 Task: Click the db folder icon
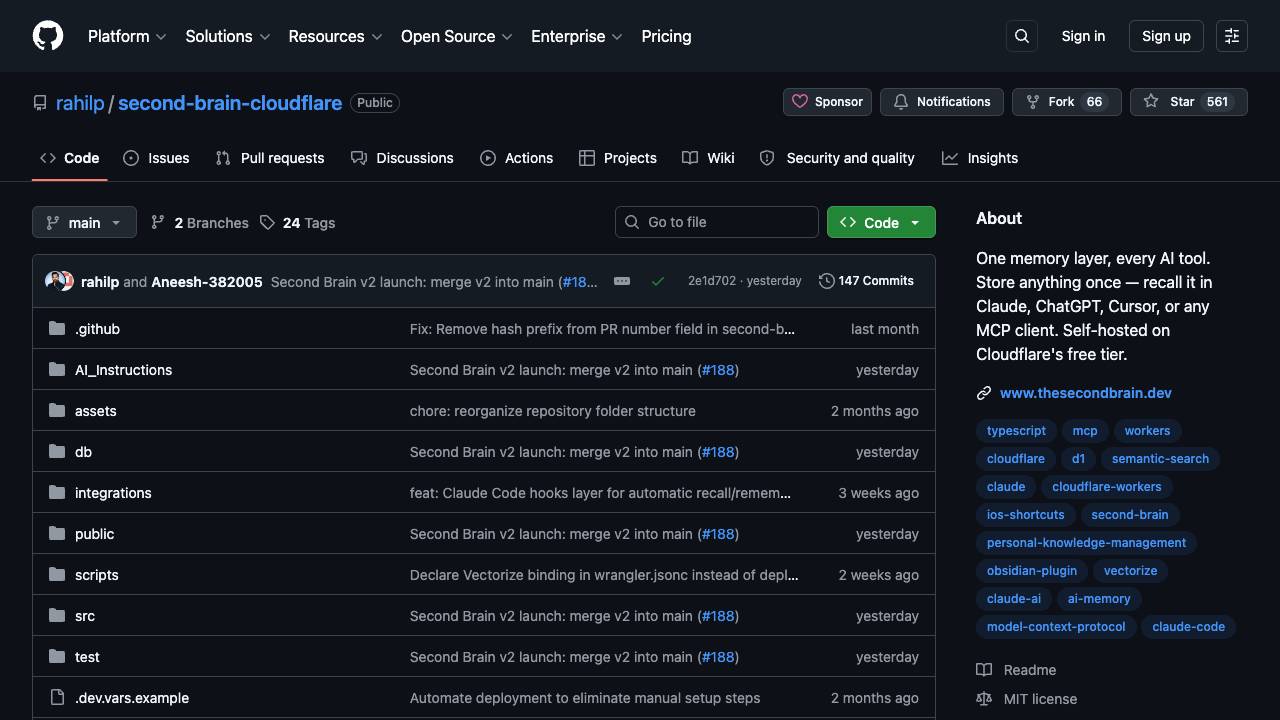click(57, 452)
